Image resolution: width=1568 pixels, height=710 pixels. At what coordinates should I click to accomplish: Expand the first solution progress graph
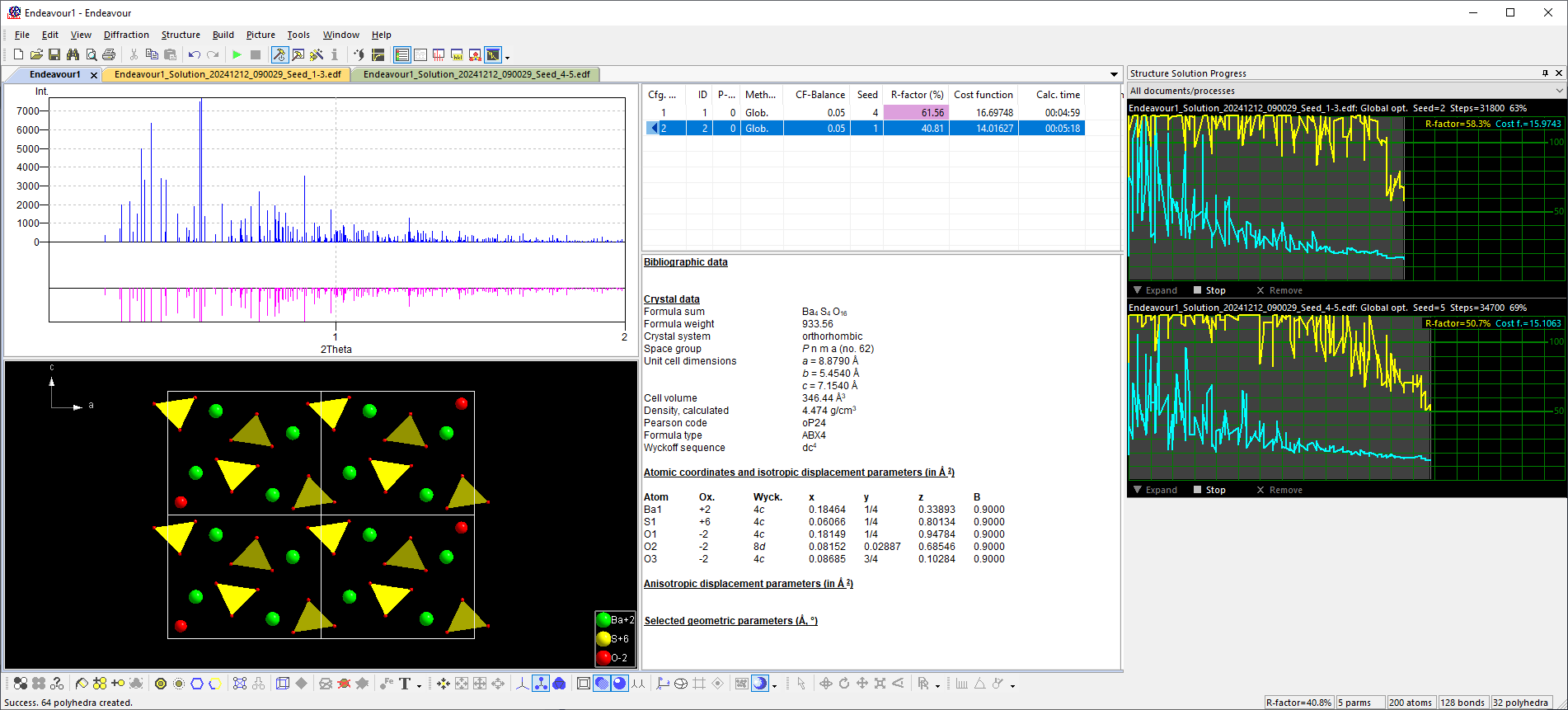coord(1155,290)
